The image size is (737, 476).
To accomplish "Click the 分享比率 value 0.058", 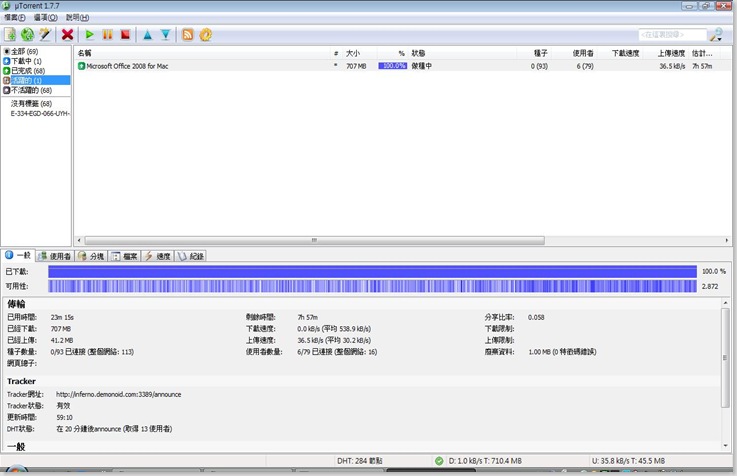I will point(536,317).
